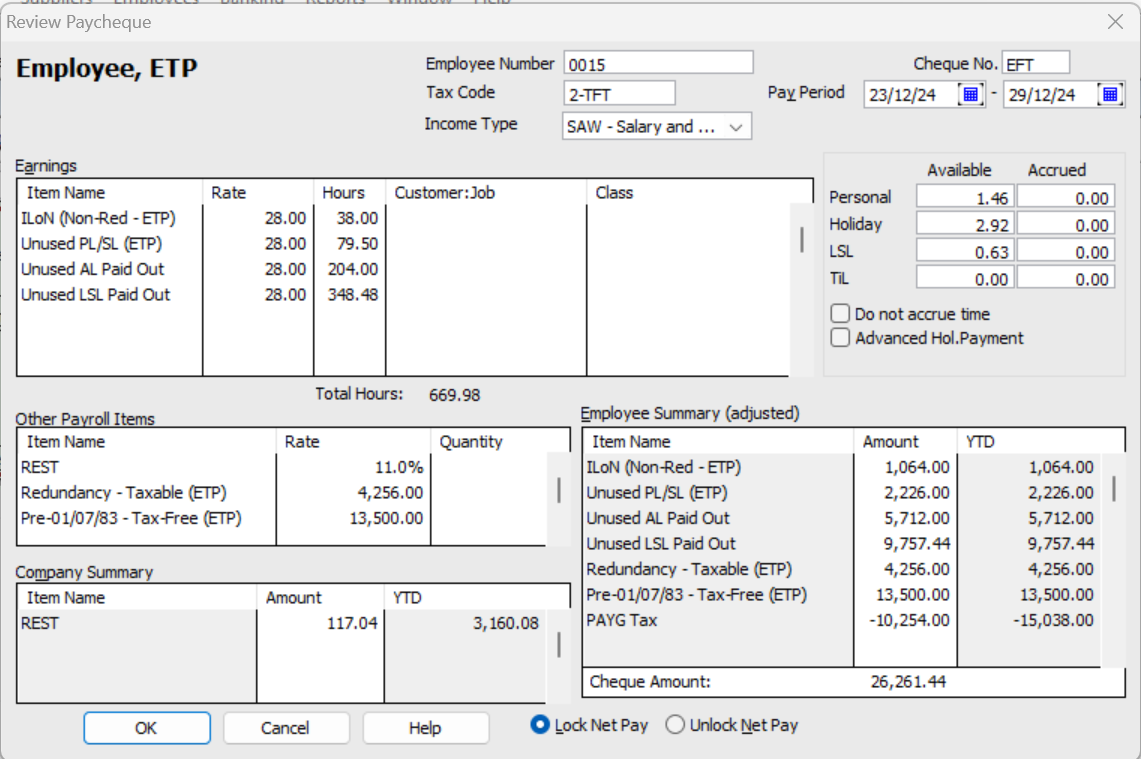Click Cheque Amount value 26,261.44
The height and width of the screenshot is (759, 1141).
(x=908, y=682)
